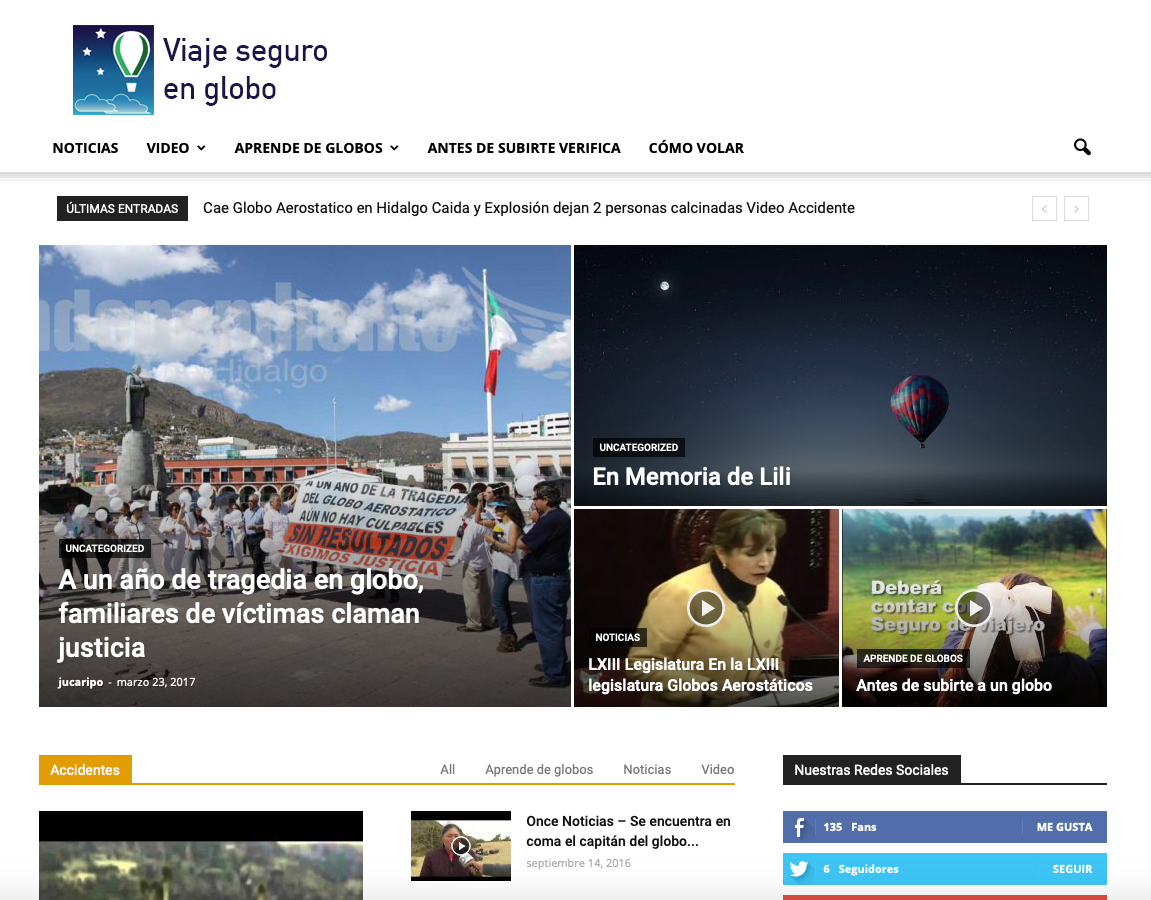Click the APRENDE DE GLOBOS category tag
1151x900 pixels.
912,658
